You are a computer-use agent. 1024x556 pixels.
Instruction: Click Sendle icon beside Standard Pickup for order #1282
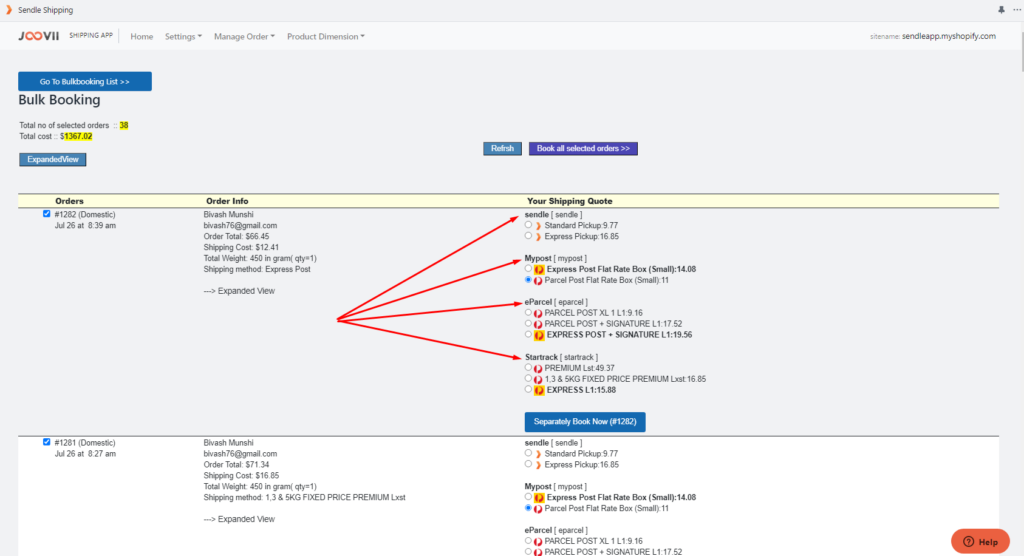[539, 226]
